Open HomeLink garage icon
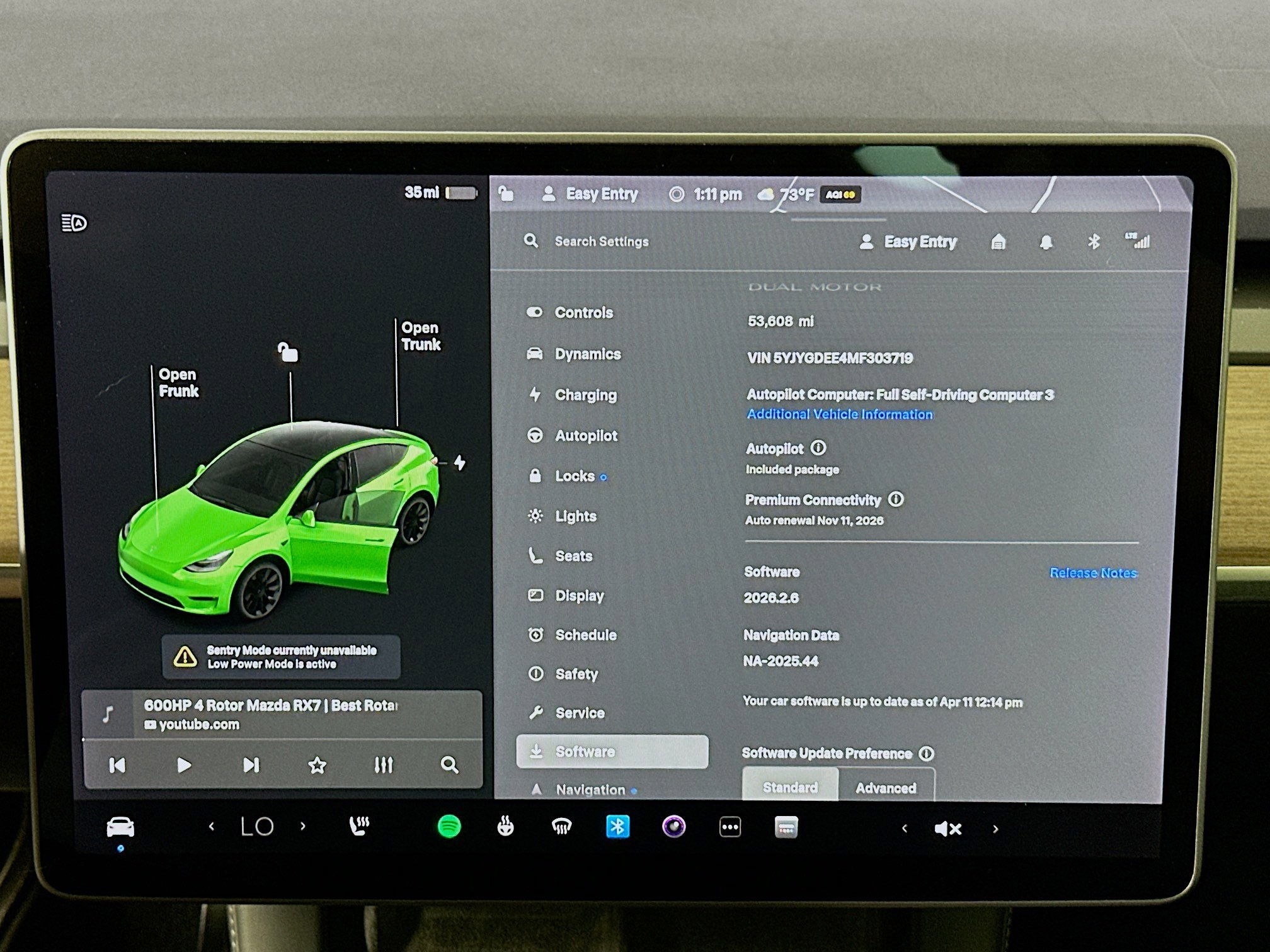Viewport: 1270px width, 952px height. click(x=998, y=242)
